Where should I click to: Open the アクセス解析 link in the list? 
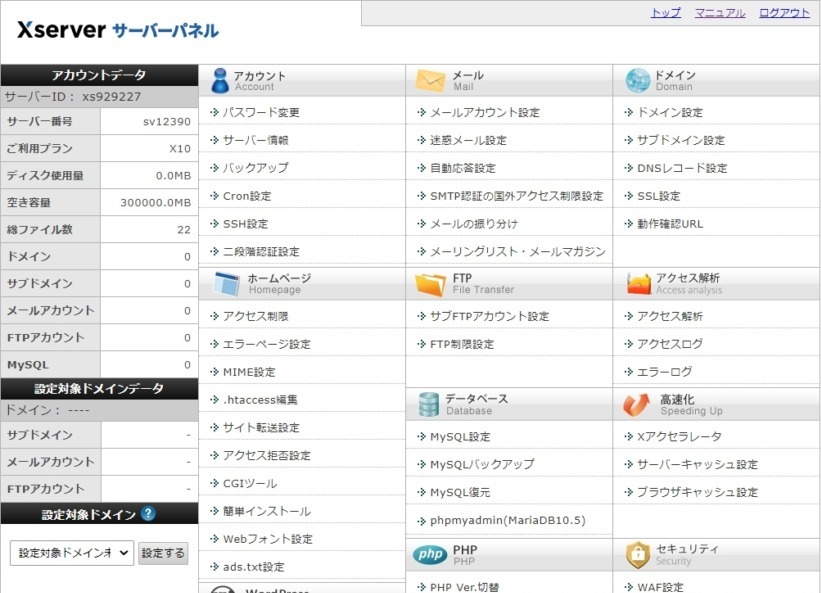[670, 316]
